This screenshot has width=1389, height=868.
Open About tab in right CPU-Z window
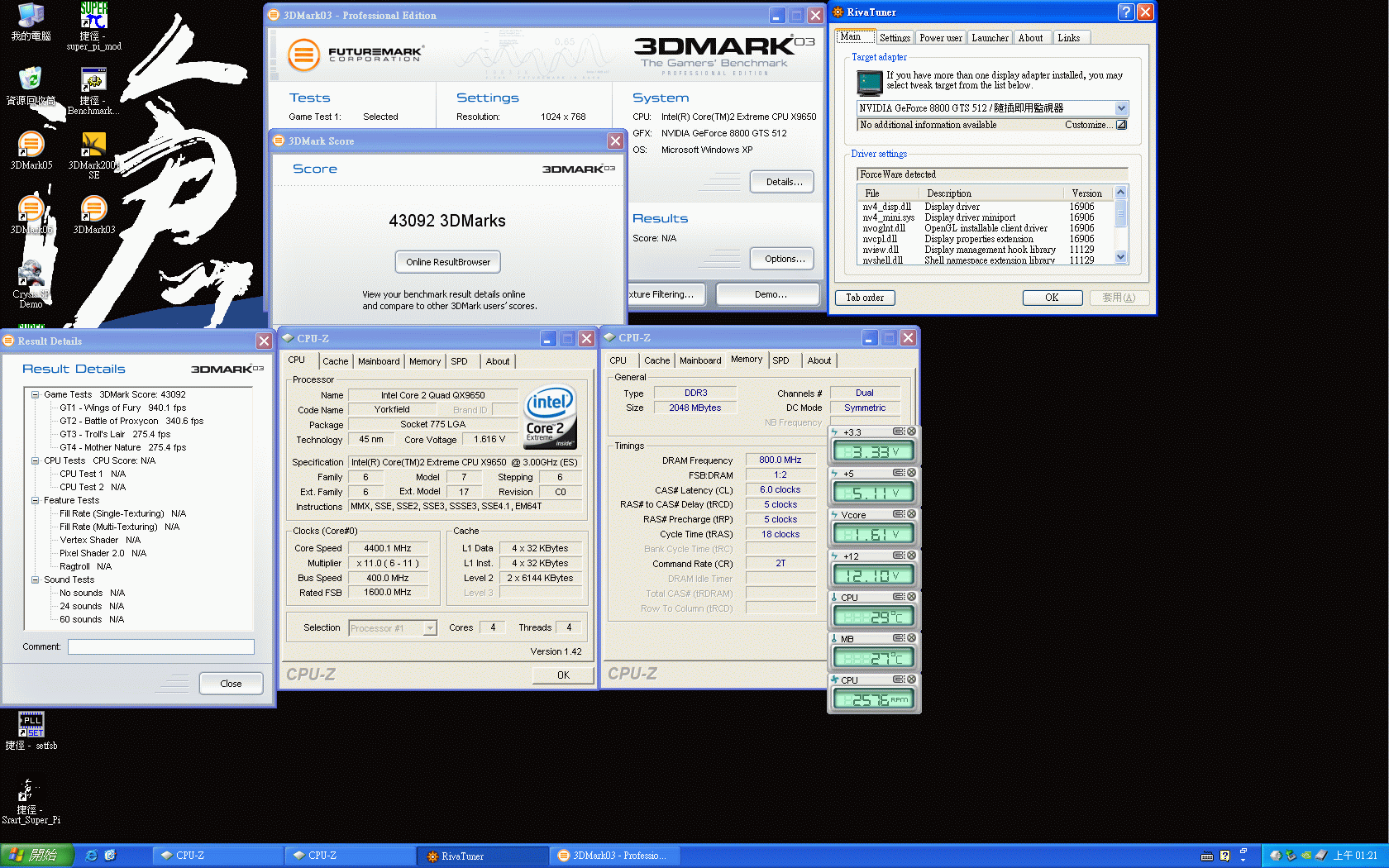point(819,360)
